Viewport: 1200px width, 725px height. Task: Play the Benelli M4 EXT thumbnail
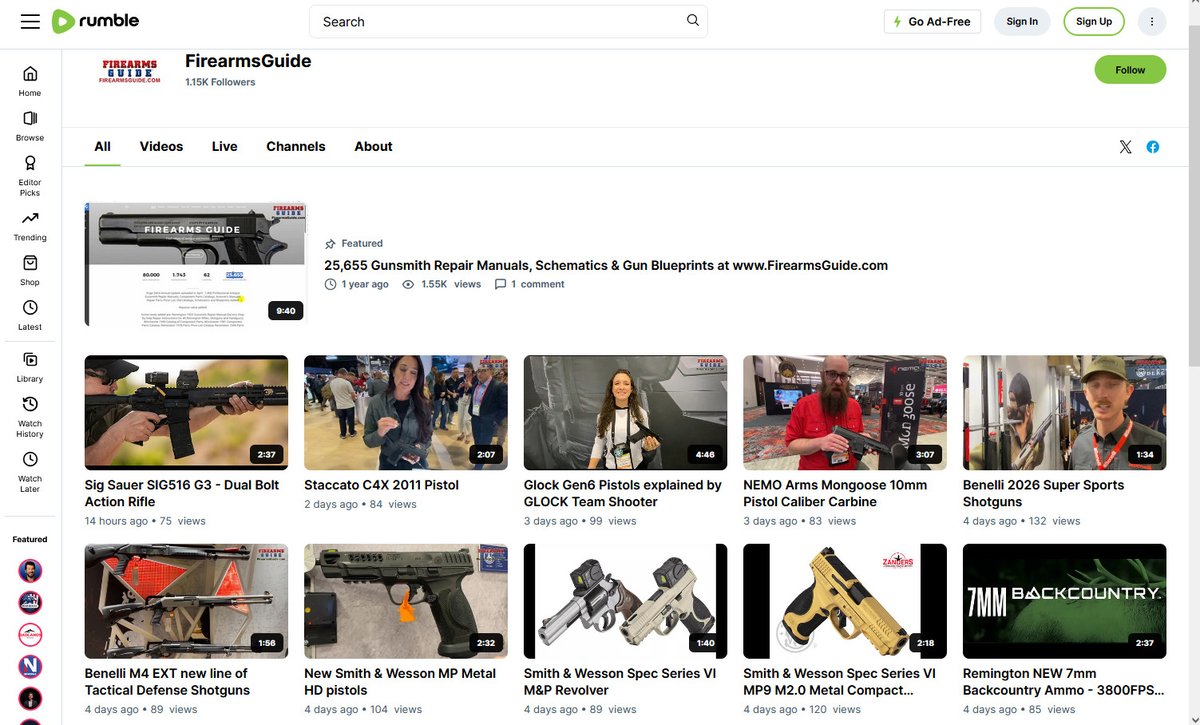(x=186, y=601)
